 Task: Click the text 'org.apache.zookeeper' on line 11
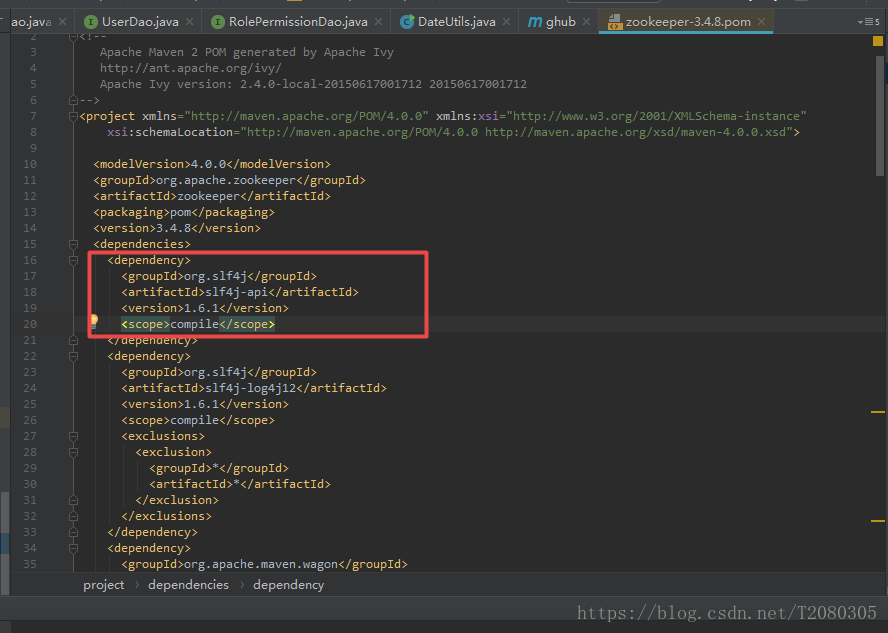point(226,180)
